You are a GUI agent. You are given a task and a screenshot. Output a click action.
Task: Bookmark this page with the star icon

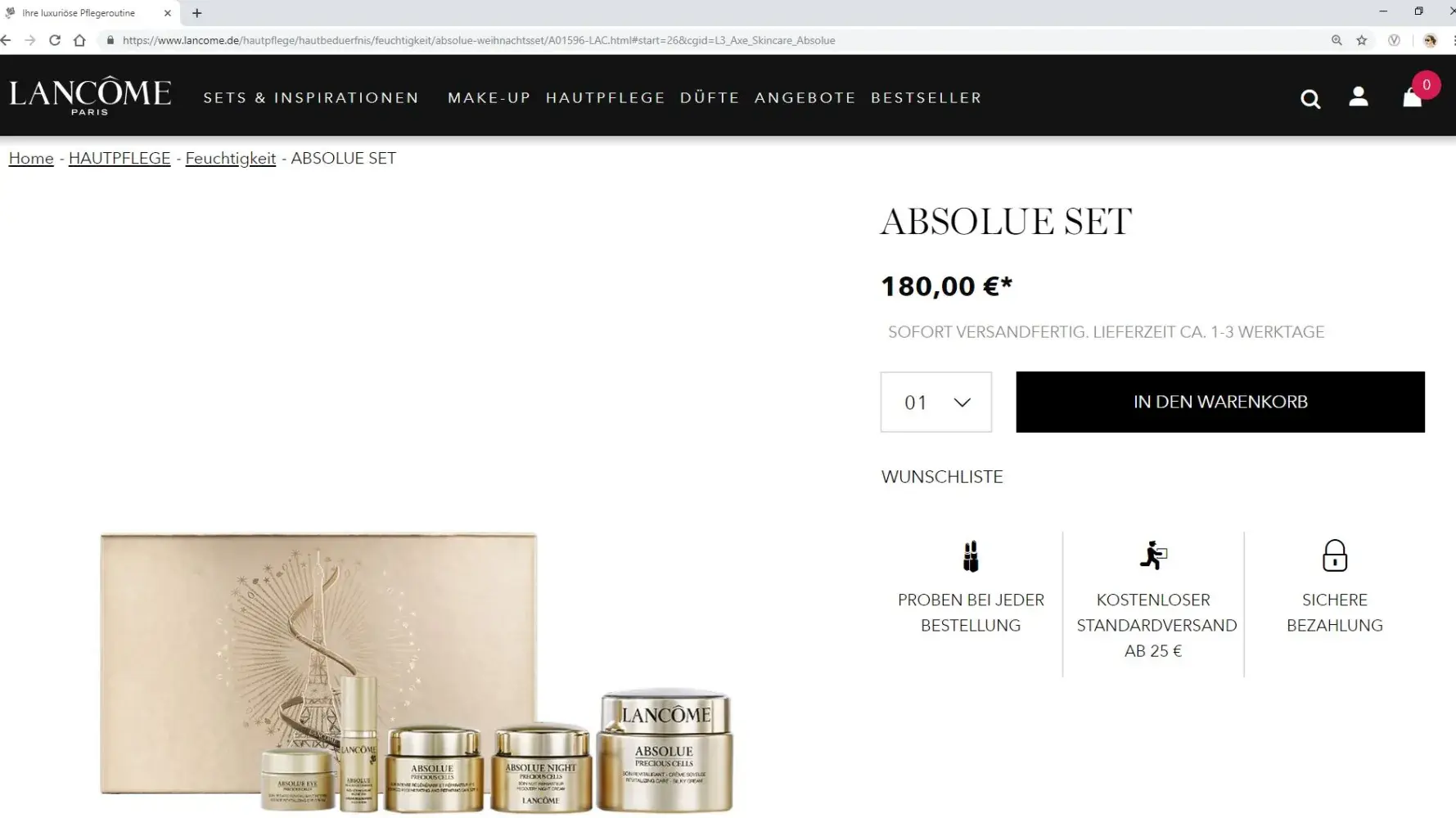tap(1362, 40)
